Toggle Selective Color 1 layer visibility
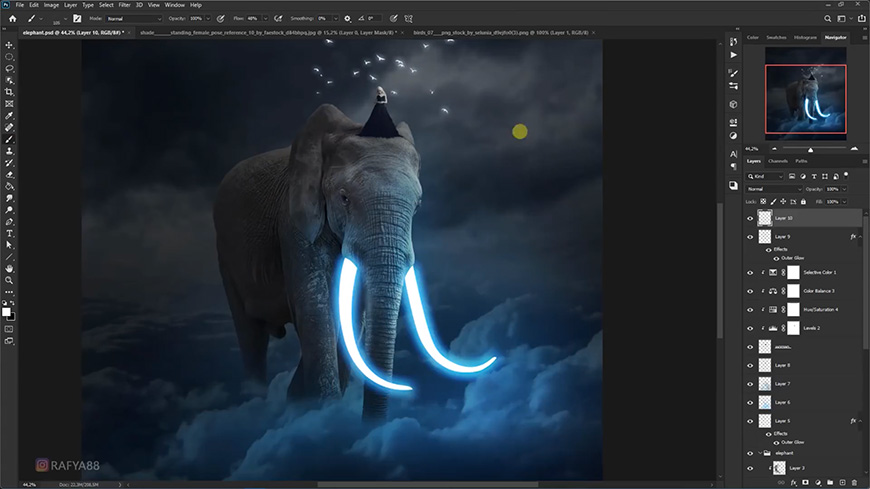870x489 pixels. (x=750, y=273)
